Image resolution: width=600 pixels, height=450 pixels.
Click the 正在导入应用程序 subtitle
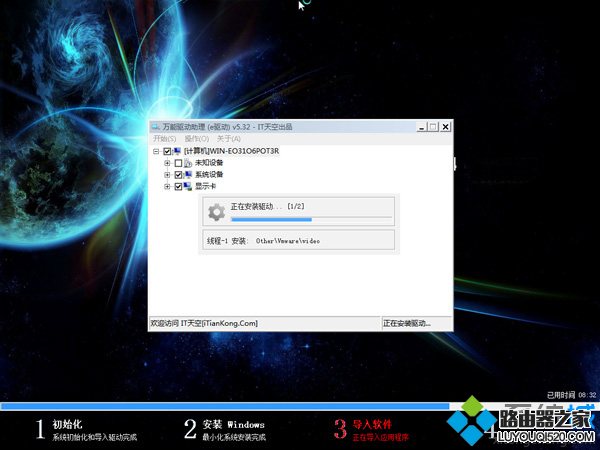tap(380, 437)
